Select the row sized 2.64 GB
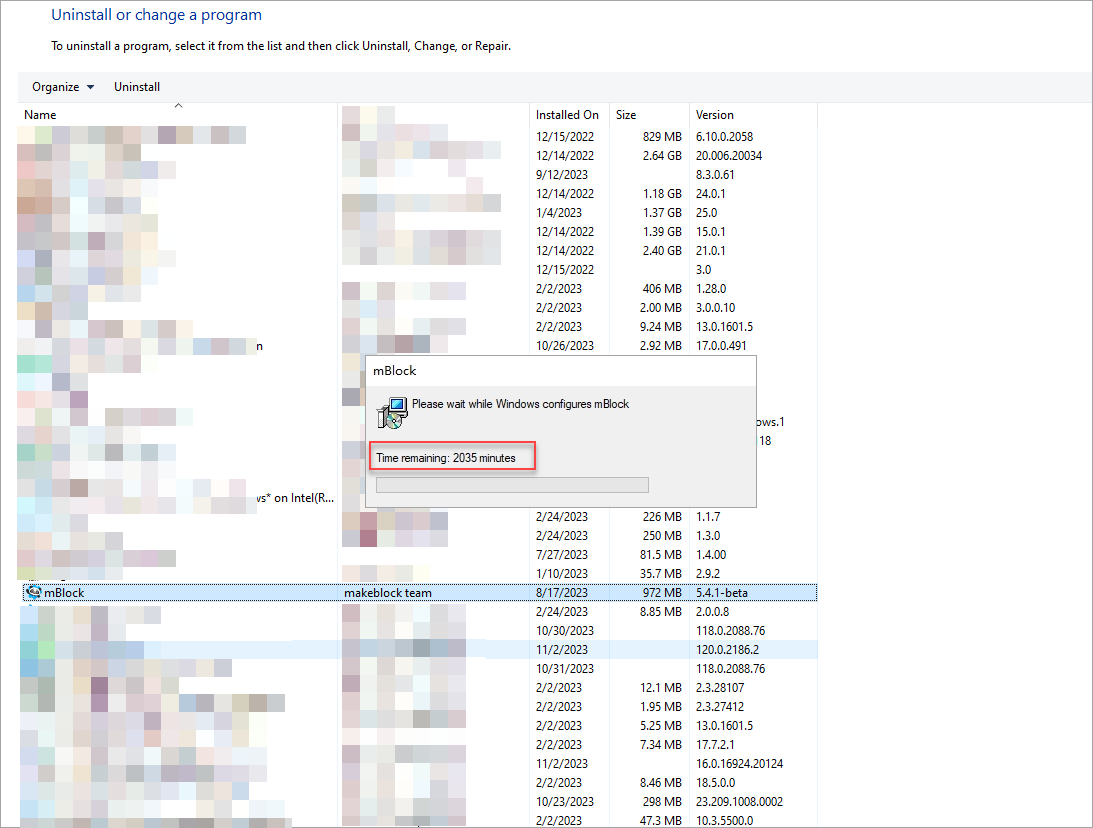1093x828 pixels. point(661,155)
